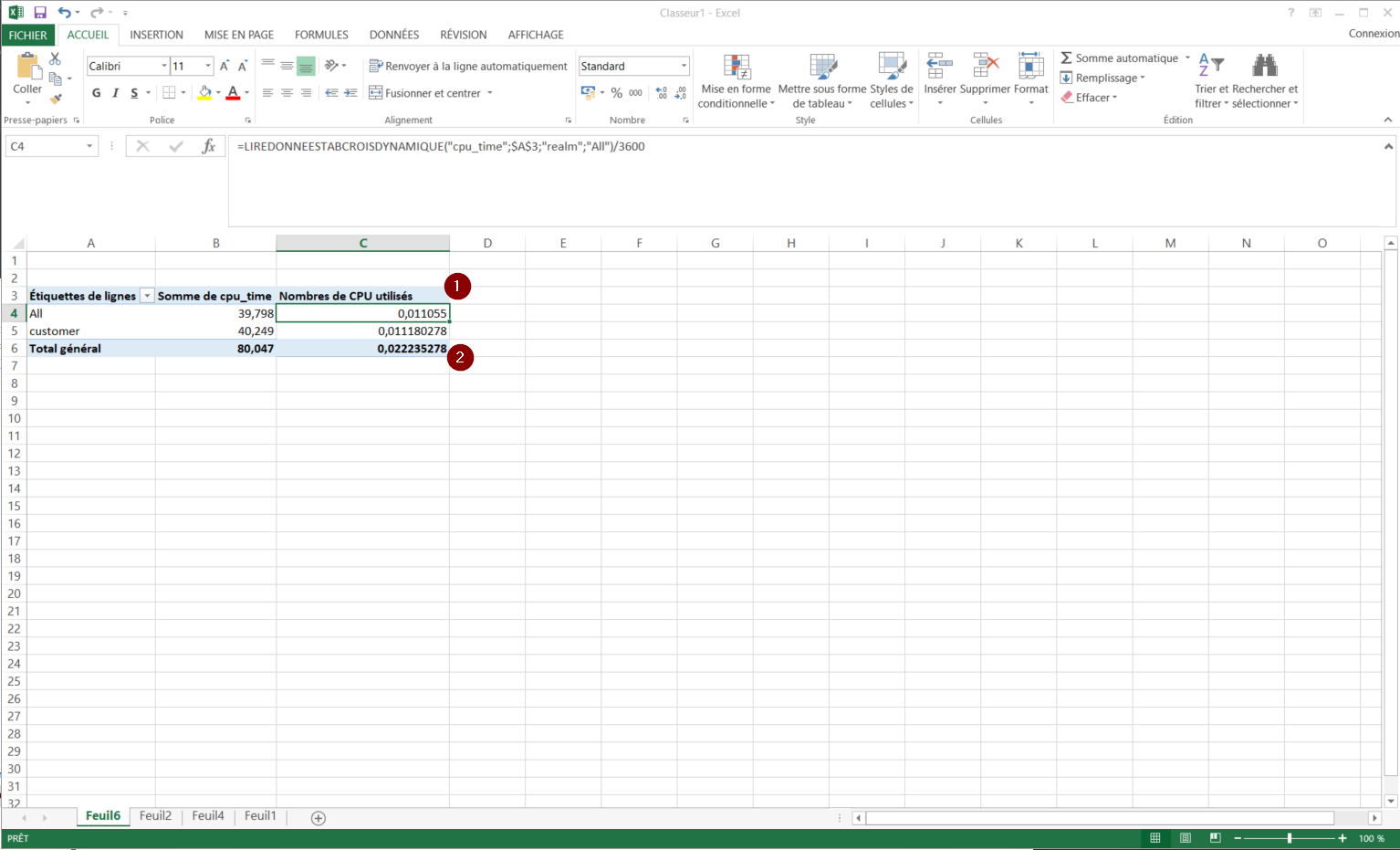Open the Standard number format dropdown

(684, 66)
